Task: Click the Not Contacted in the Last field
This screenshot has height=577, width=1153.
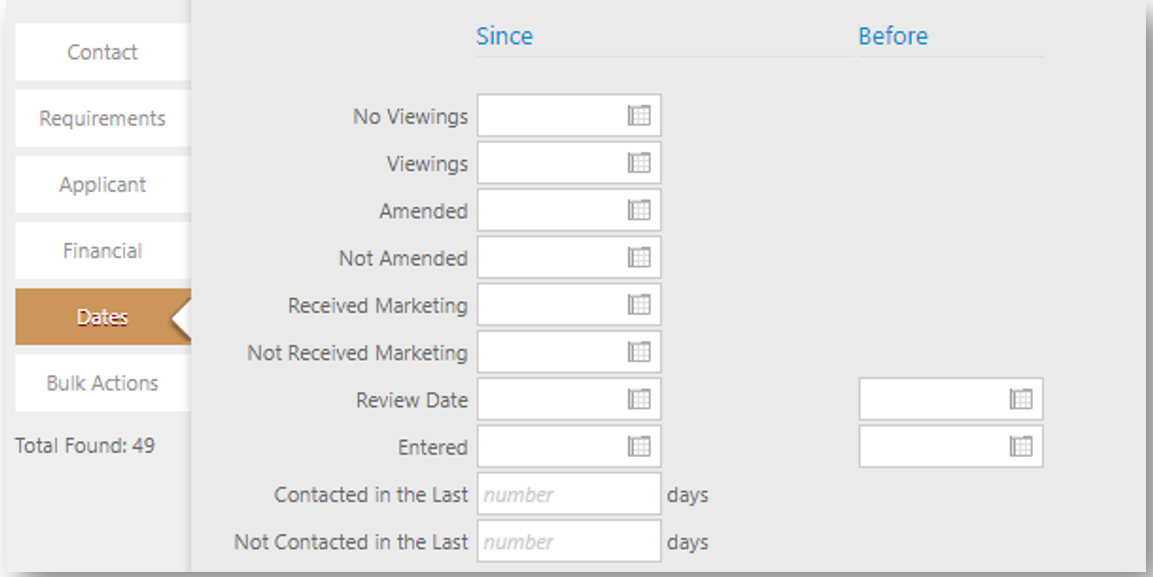Action: [568, 541]
